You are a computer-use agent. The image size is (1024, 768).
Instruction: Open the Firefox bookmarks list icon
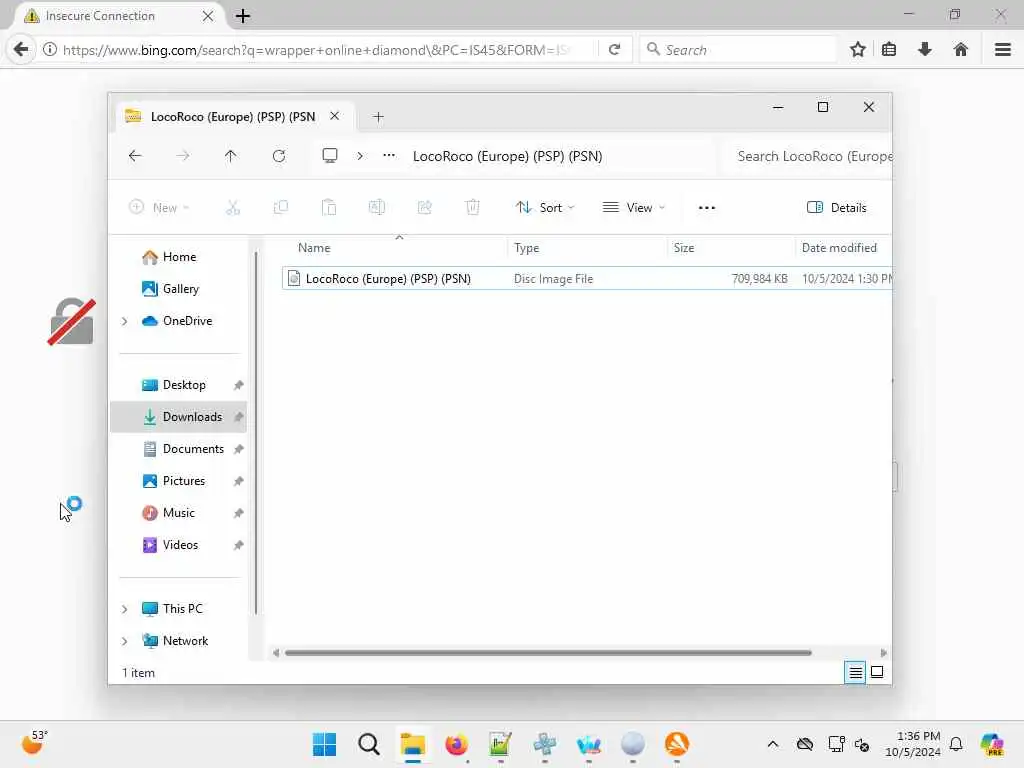point(889,50)
